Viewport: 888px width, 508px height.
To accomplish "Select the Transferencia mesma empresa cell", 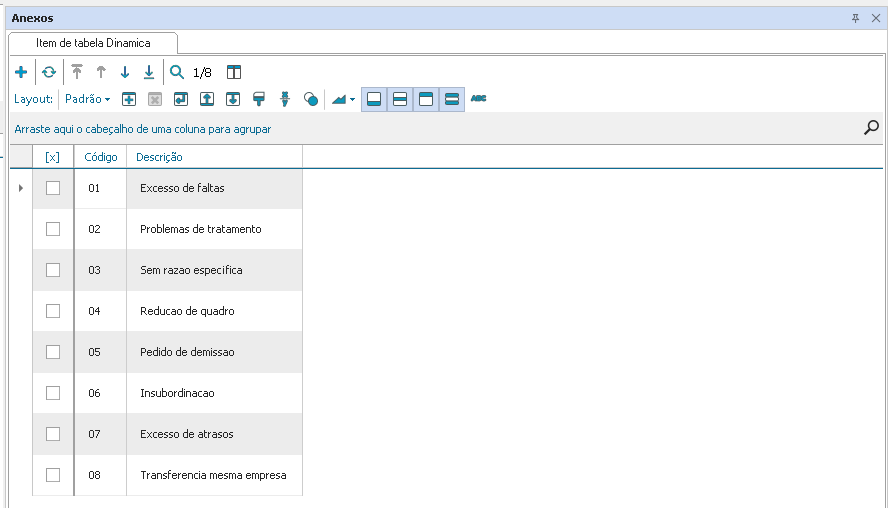I will [215, 475].
